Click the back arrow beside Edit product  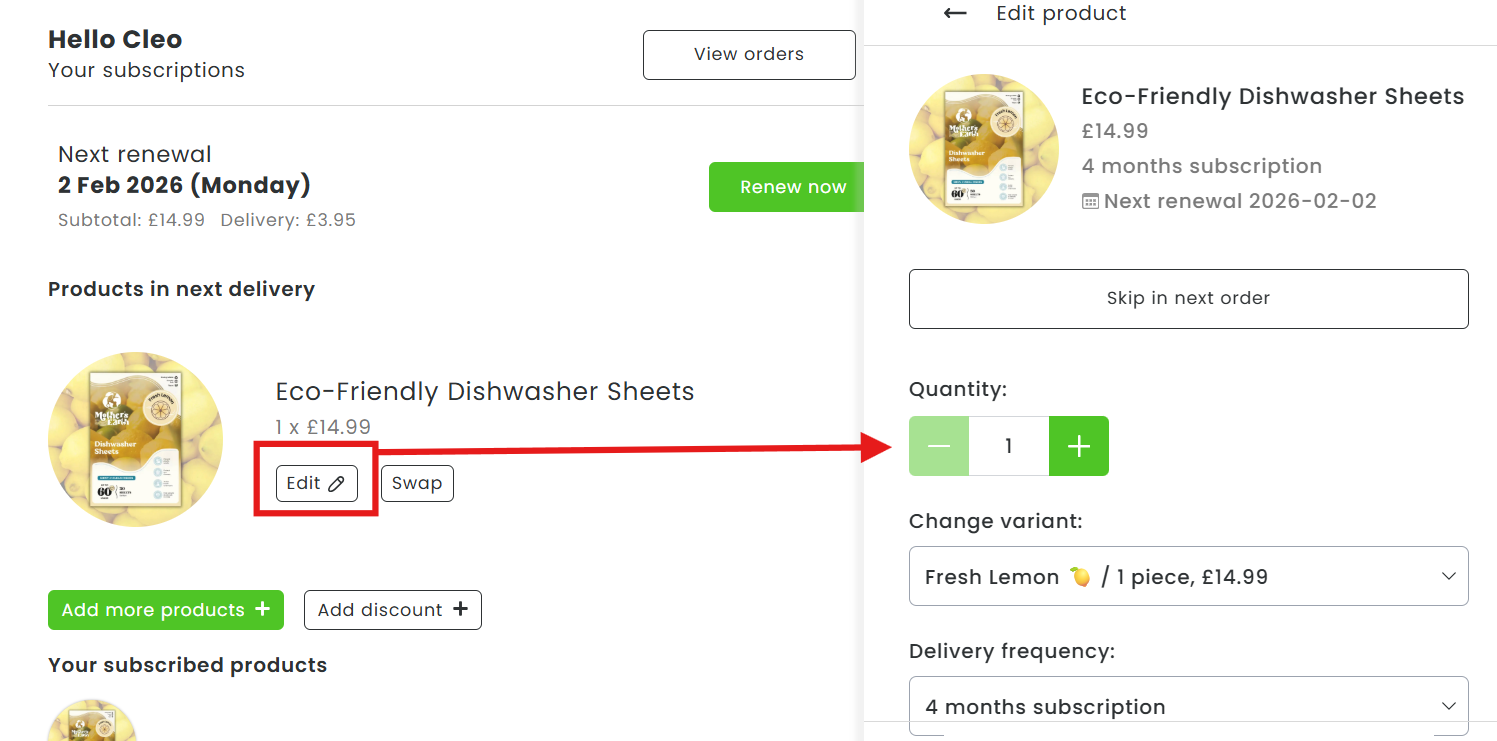[955, 13]
